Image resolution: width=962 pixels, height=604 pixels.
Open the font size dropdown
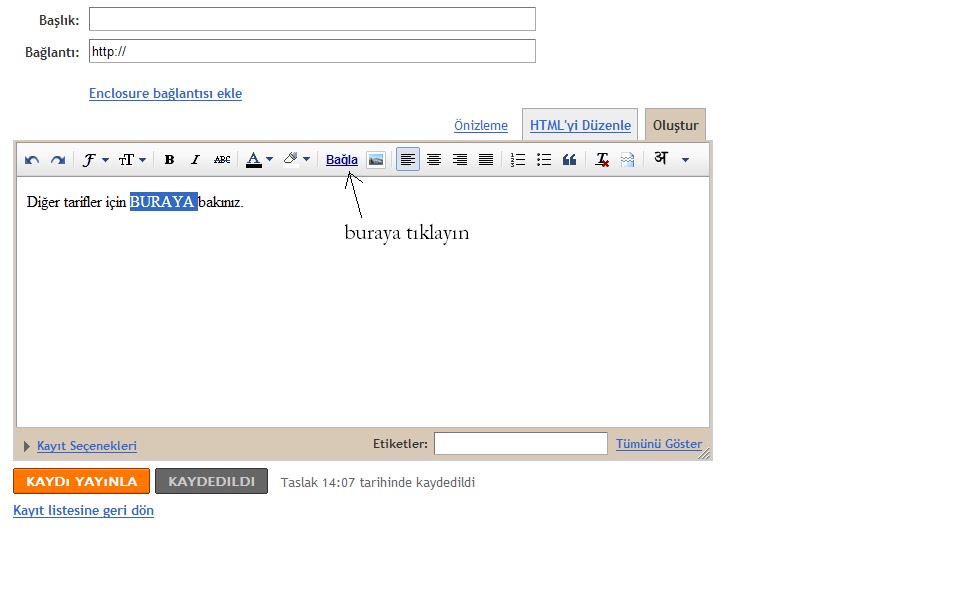pyautogui.click(x=132, y=160)
